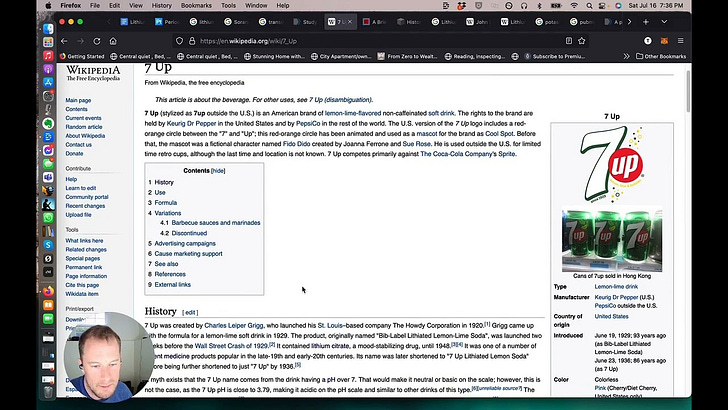The image size is (728, 410).
Task: Open the '7 Up (disambiguation)' link
Action: [x=340, y=100]
